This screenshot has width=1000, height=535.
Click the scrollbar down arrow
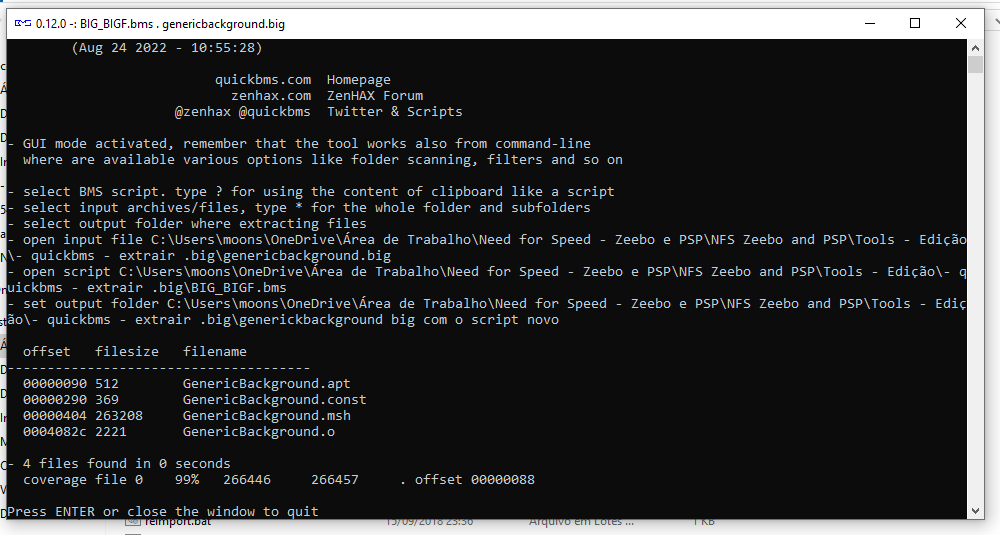pyautogui.click(x=976, y=510)
